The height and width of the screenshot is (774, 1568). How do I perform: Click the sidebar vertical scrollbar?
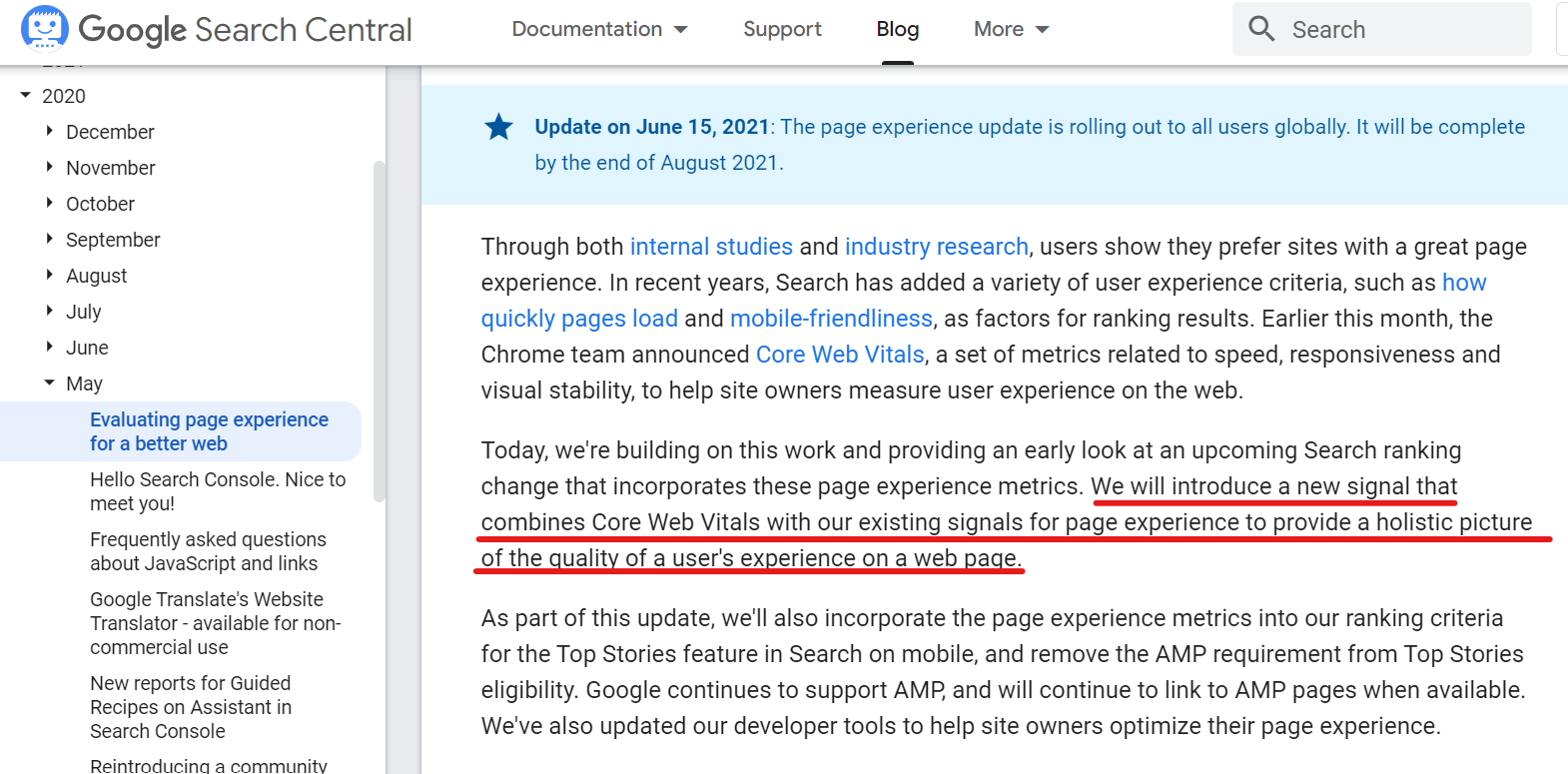click(379, 331)
